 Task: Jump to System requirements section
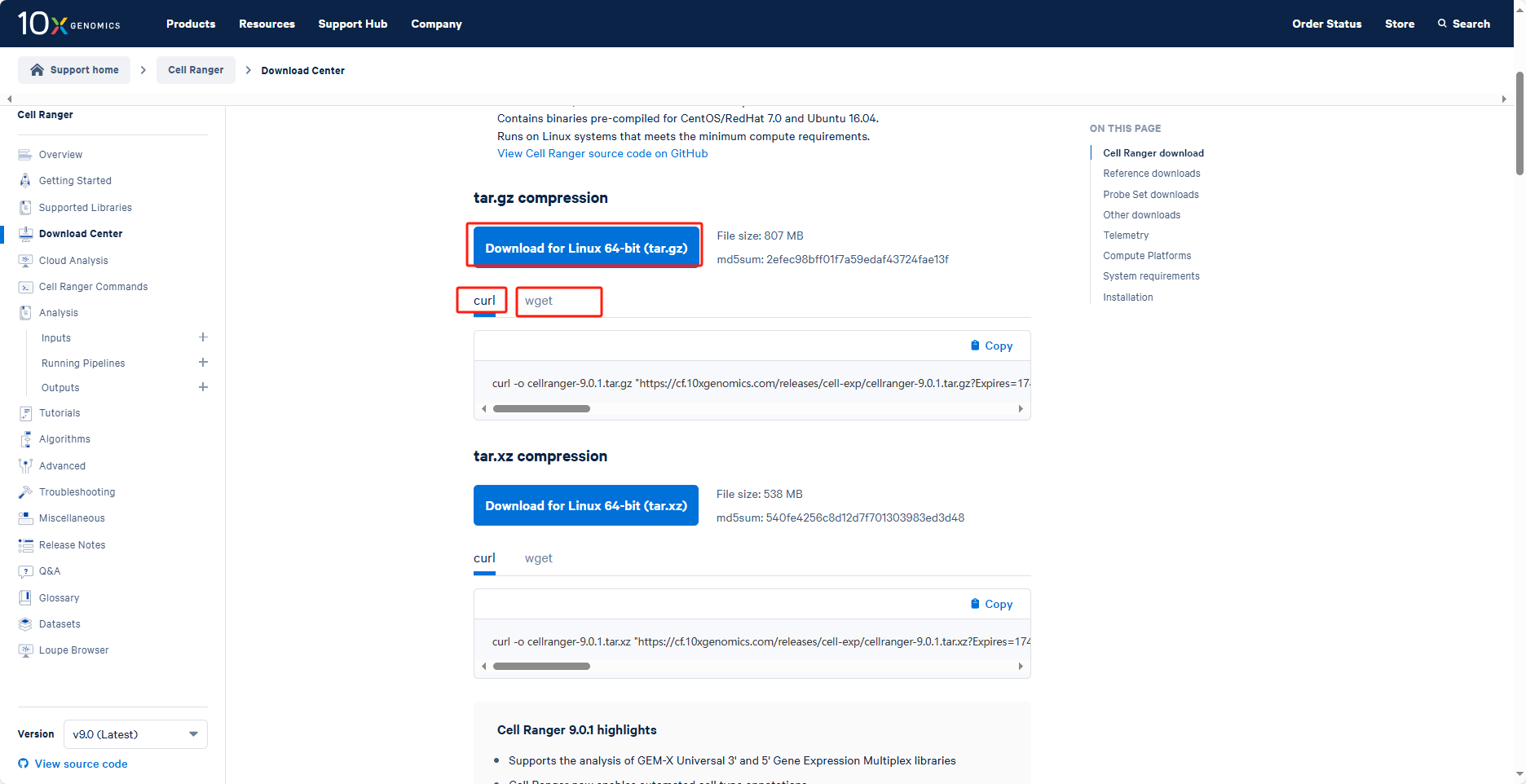[1151, 276]
